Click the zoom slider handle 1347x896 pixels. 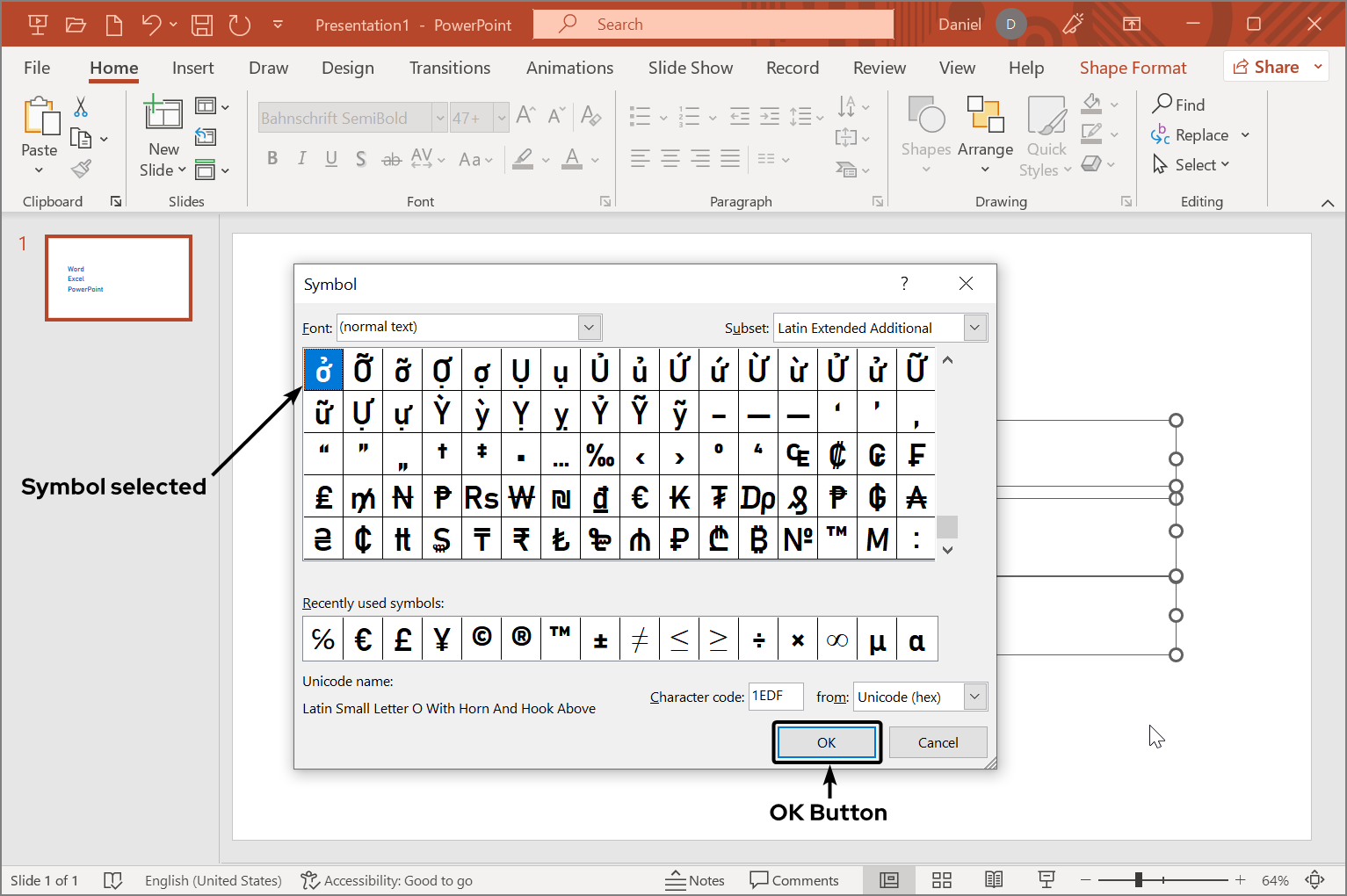coord(1139,880)
